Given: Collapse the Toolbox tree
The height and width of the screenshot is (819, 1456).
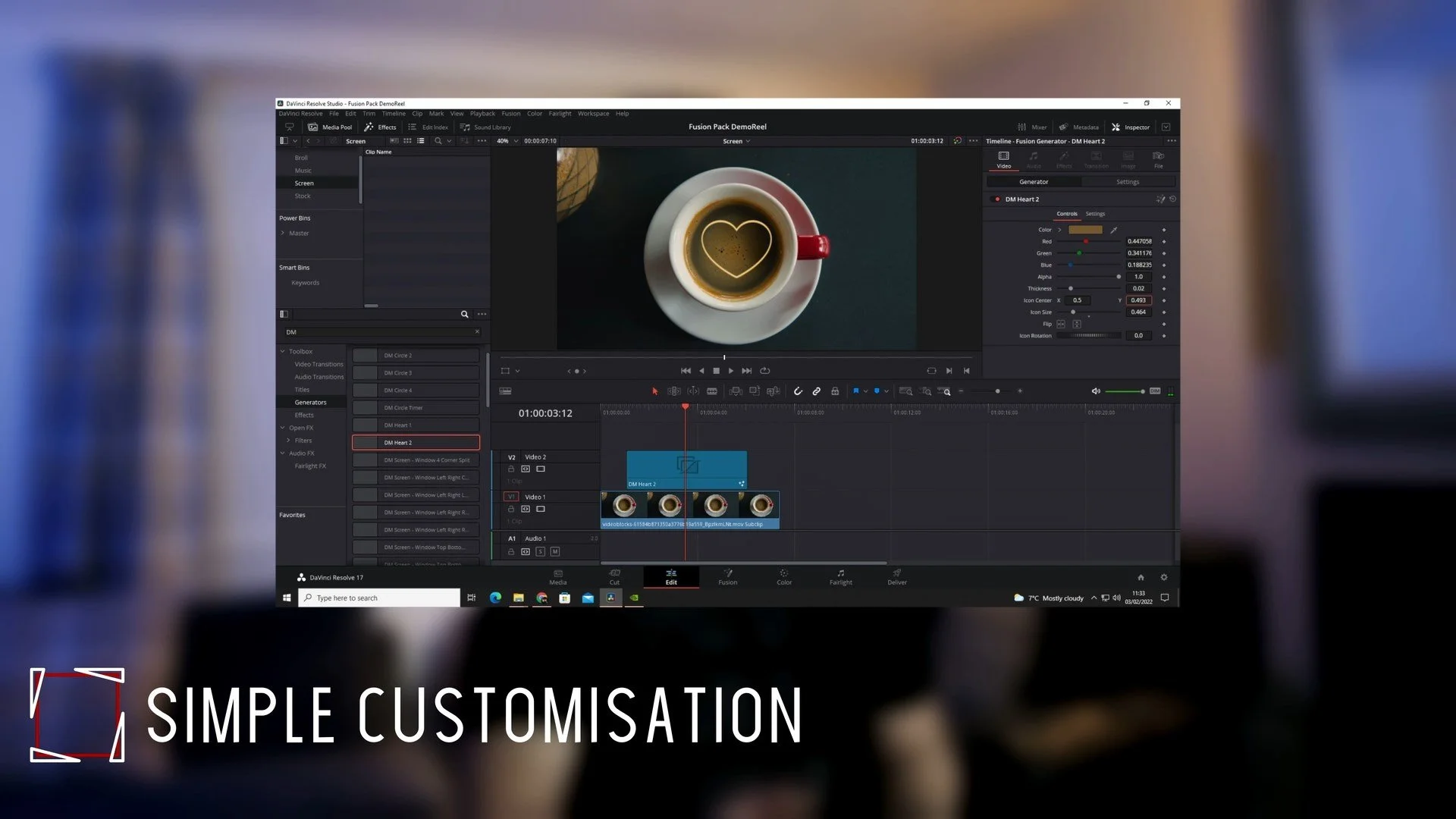Looking at the screenshot, I should tap(283, 352).
